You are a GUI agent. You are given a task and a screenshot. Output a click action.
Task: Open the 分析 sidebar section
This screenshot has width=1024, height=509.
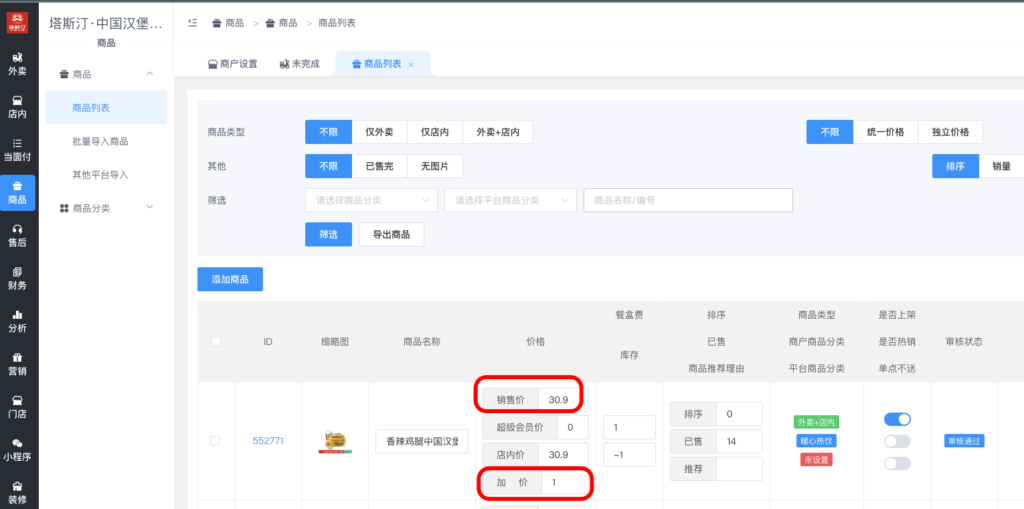click(18, 321)
